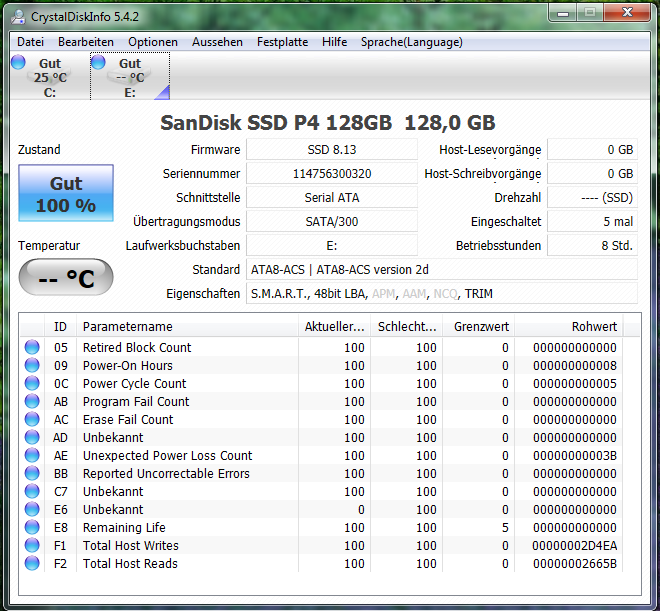This screenshot has width=664, height=614.
Task: Click the Betriebsstunden value 8 Std.
Action: 592,246
